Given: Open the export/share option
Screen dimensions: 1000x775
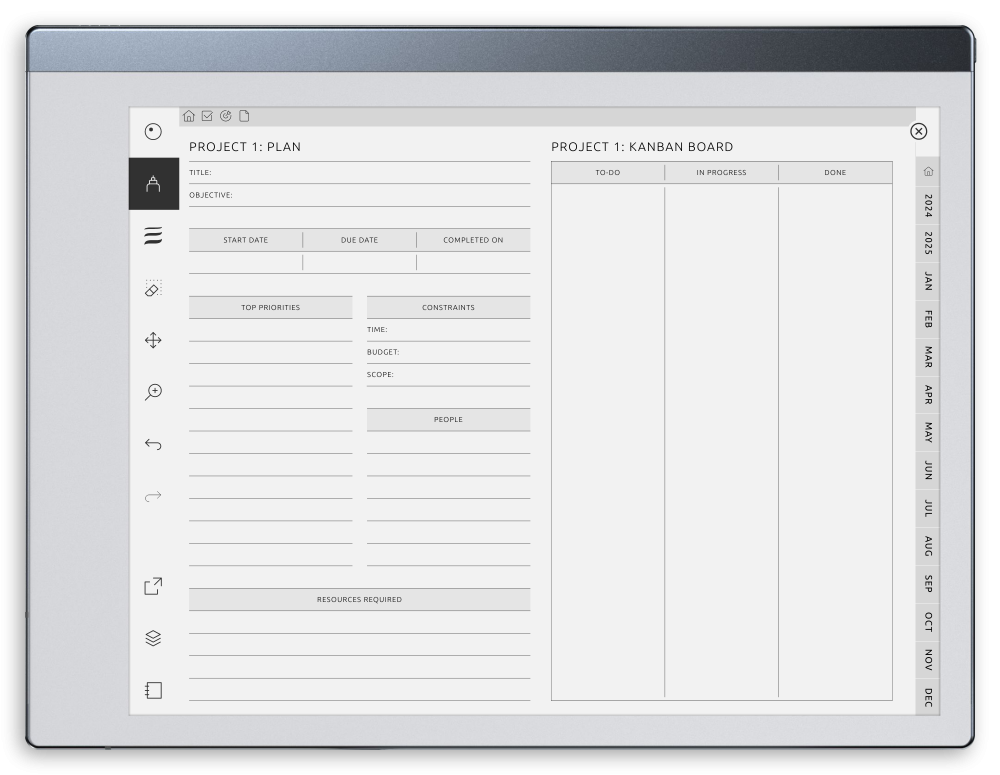Looking at the screenshot, I should click(x=152, y=586).
